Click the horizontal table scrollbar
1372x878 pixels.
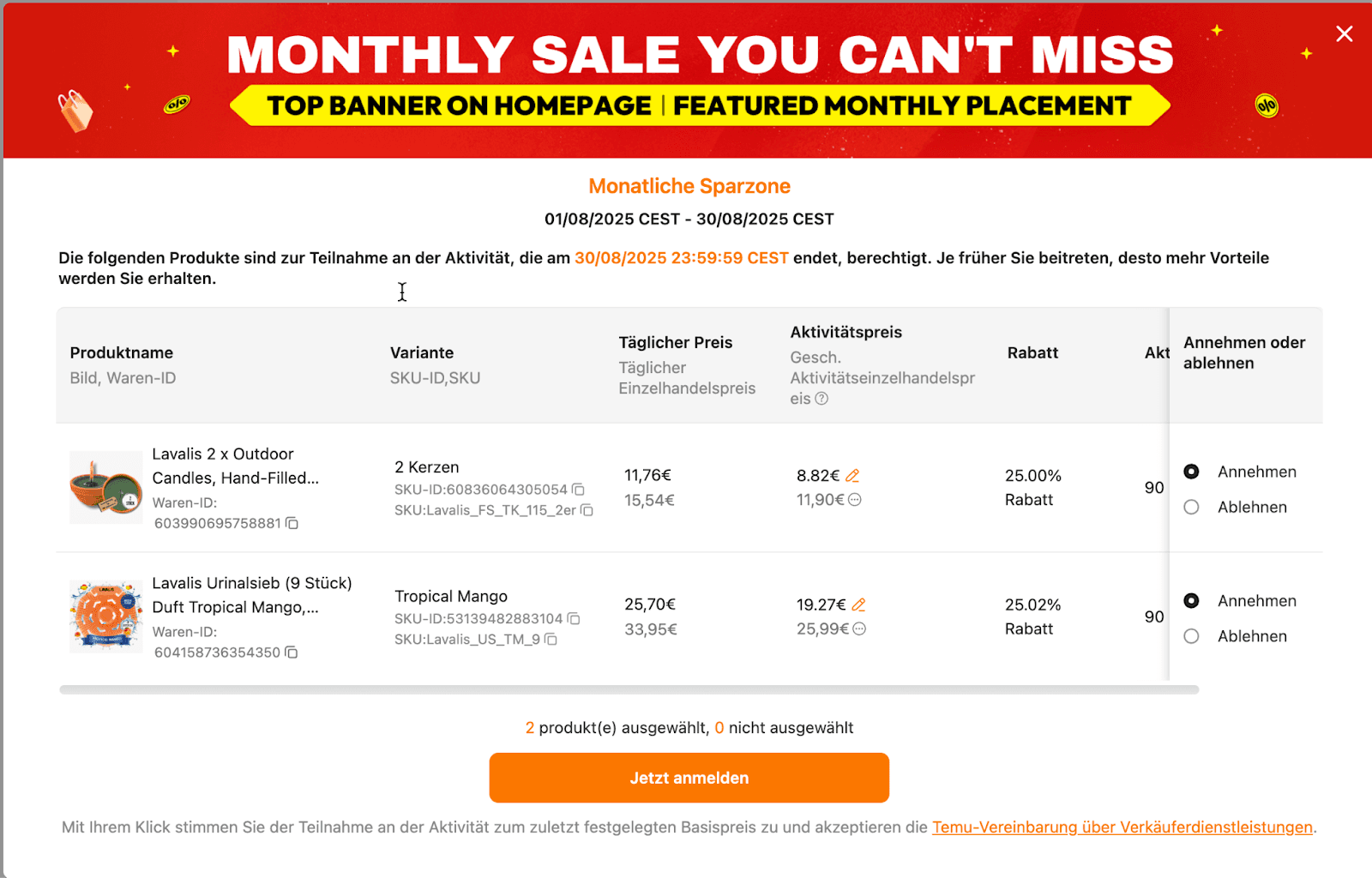[x=629, y=689]
